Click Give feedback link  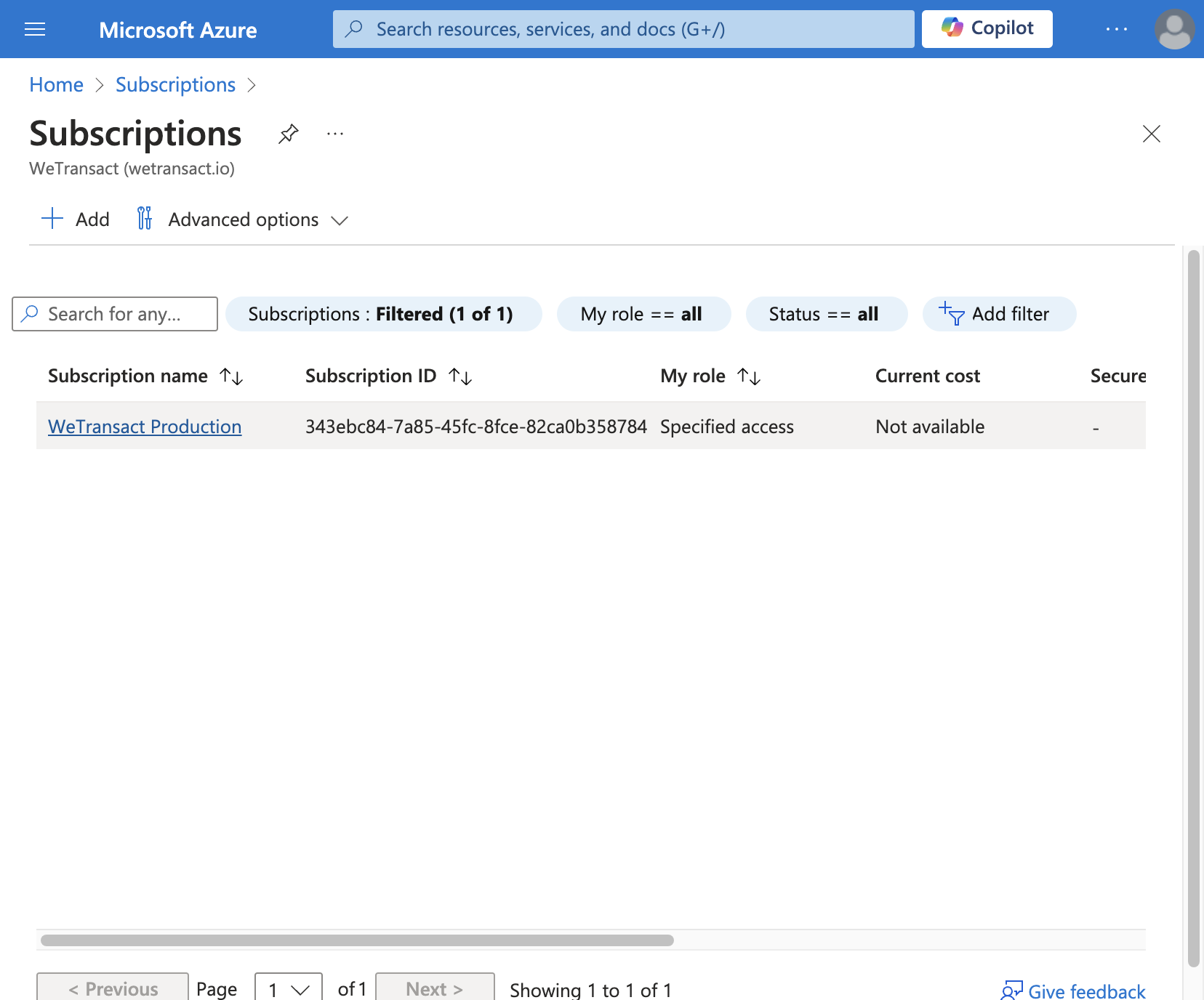click(1086, 991)
